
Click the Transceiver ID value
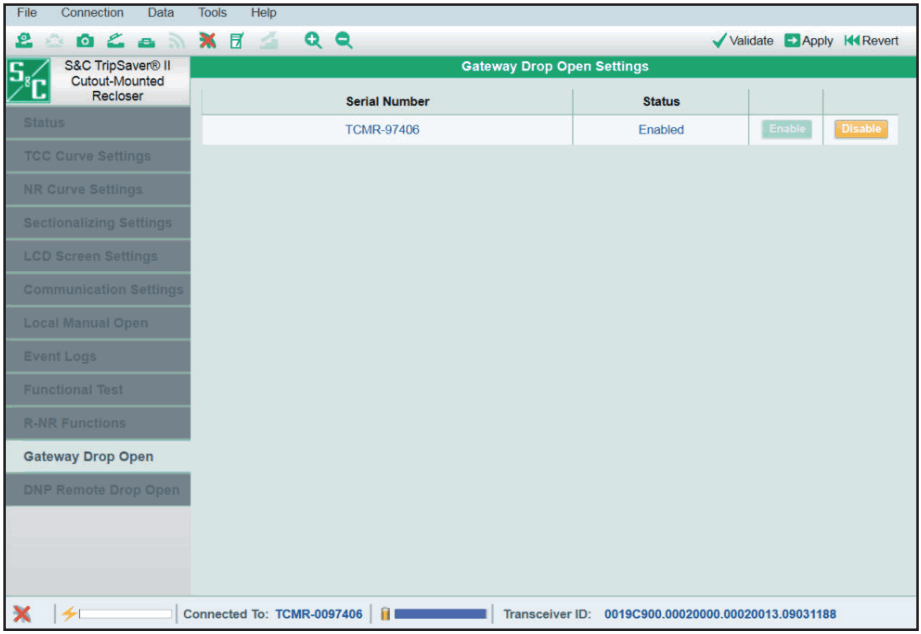[x=720, y=614]
